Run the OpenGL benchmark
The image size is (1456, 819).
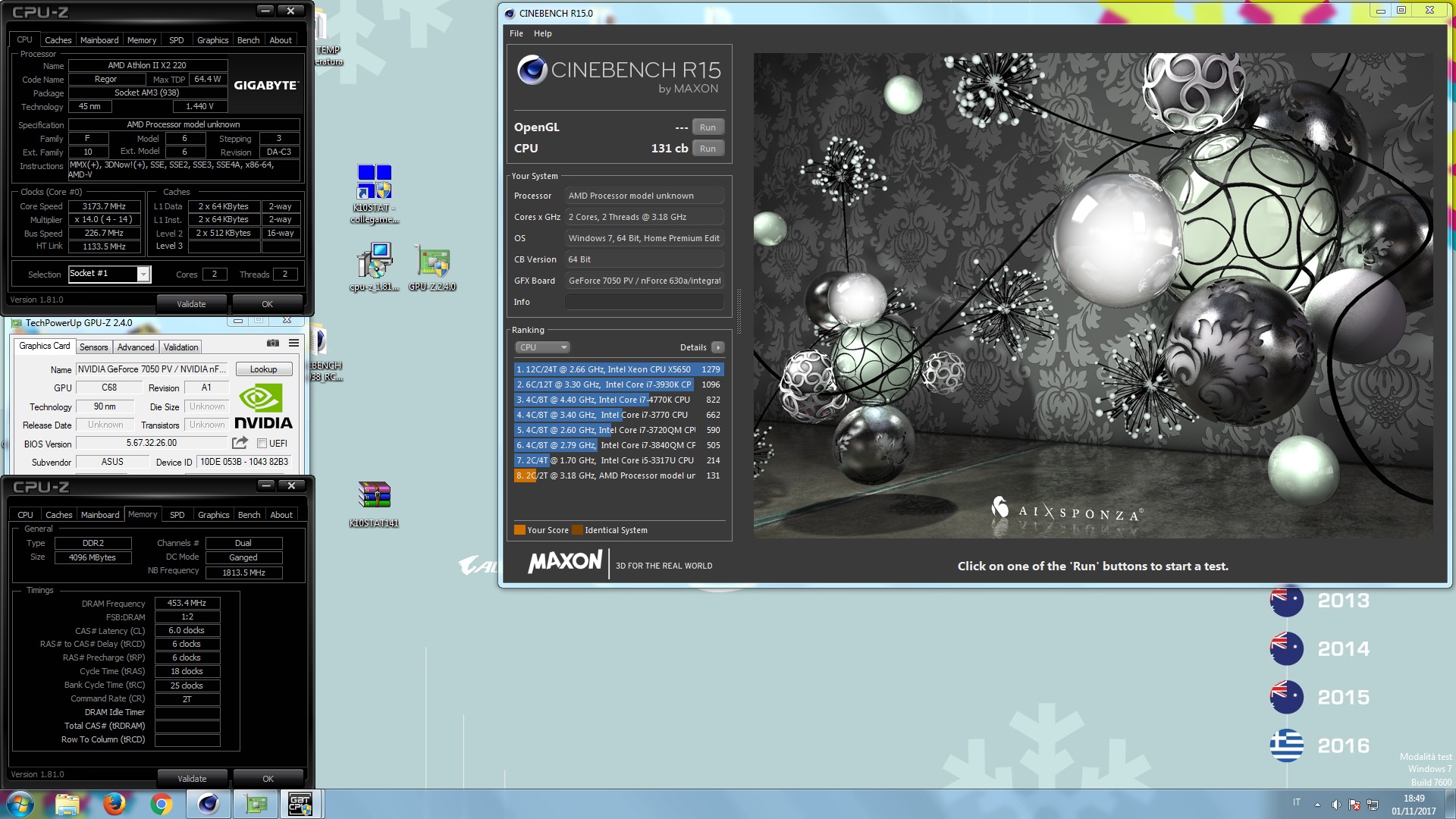[708, 127]
